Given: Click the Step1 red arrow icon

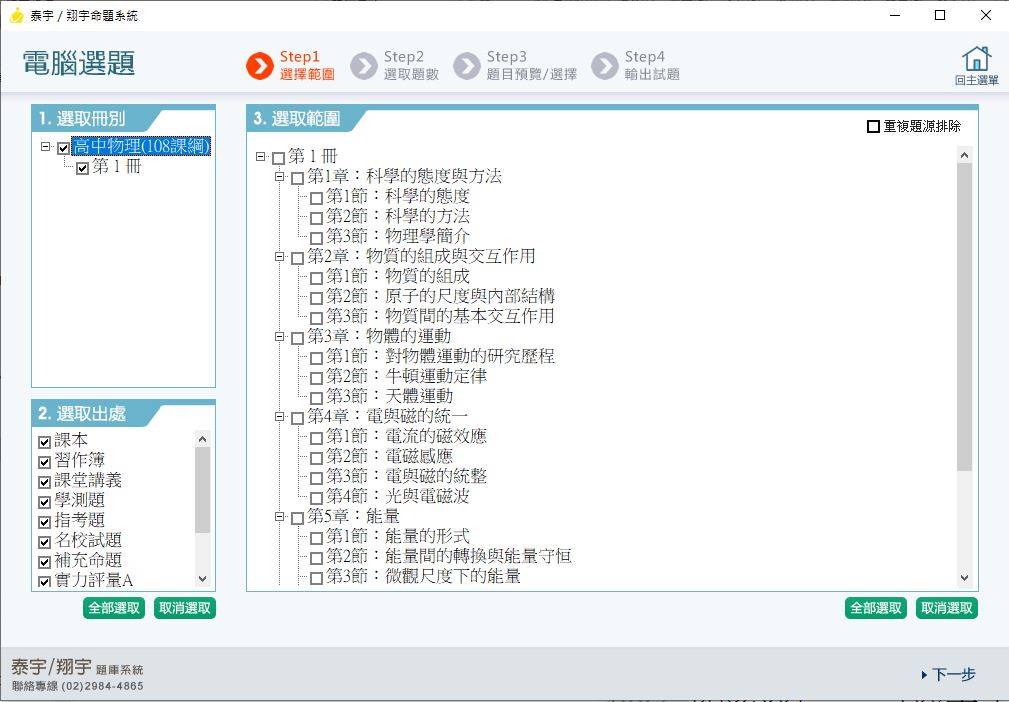Looking at the screenshot, I should [260, 66].
